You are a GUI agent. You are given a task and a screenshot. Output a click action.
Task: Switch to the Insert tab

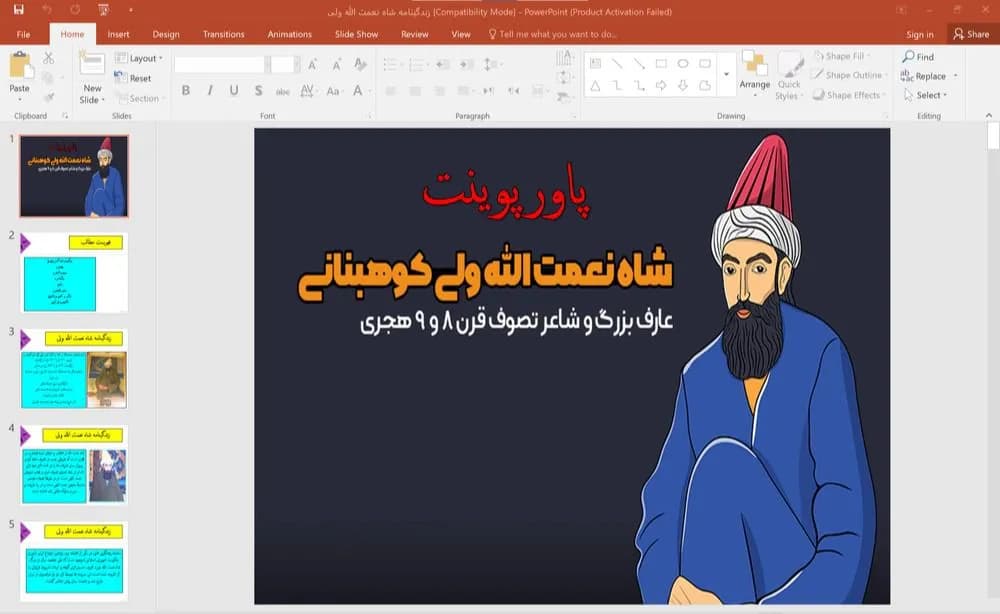[x=118, y=34]
